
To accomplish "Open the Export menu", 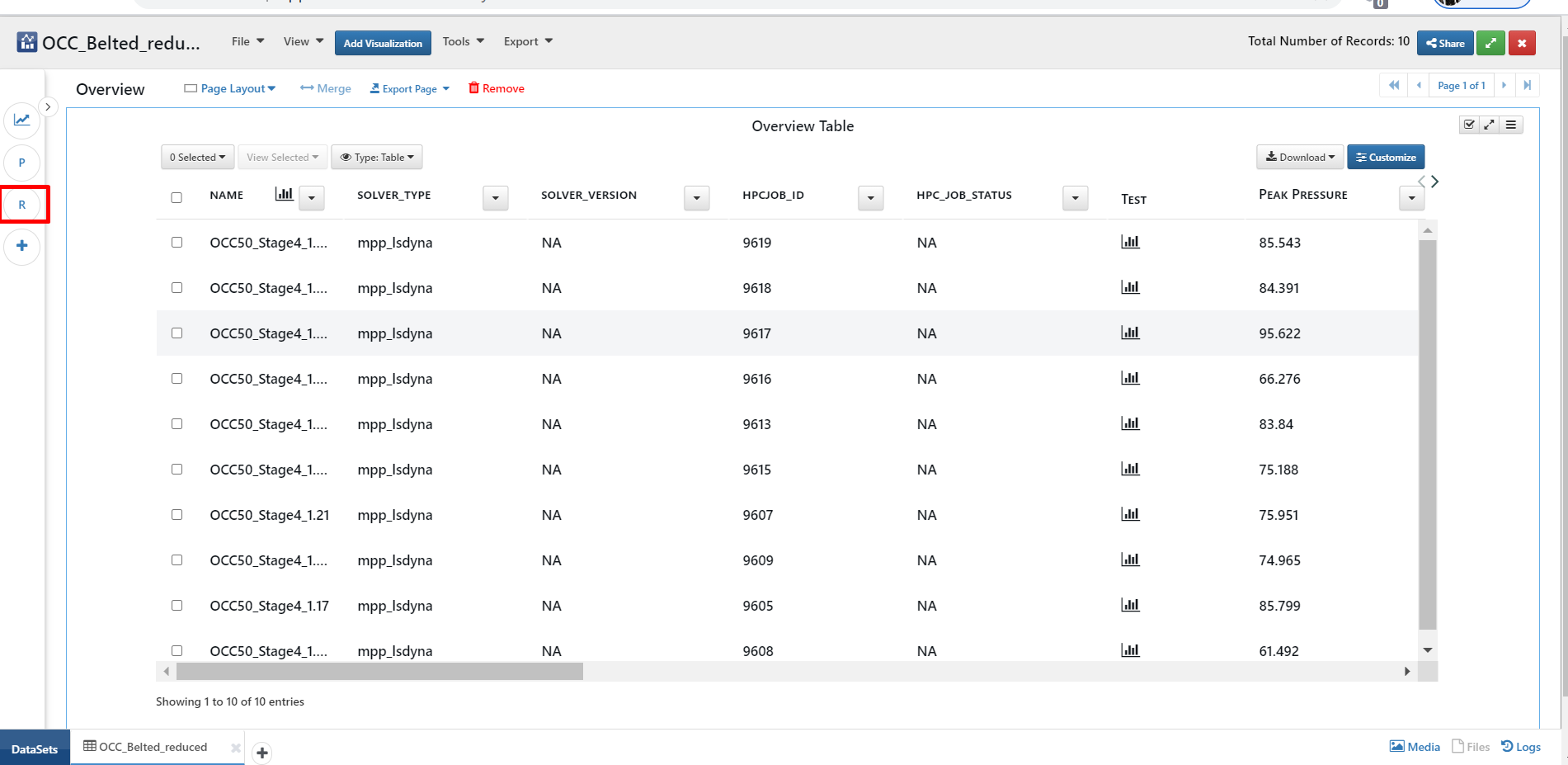I will pyautogui.click(x=528, y=41).
